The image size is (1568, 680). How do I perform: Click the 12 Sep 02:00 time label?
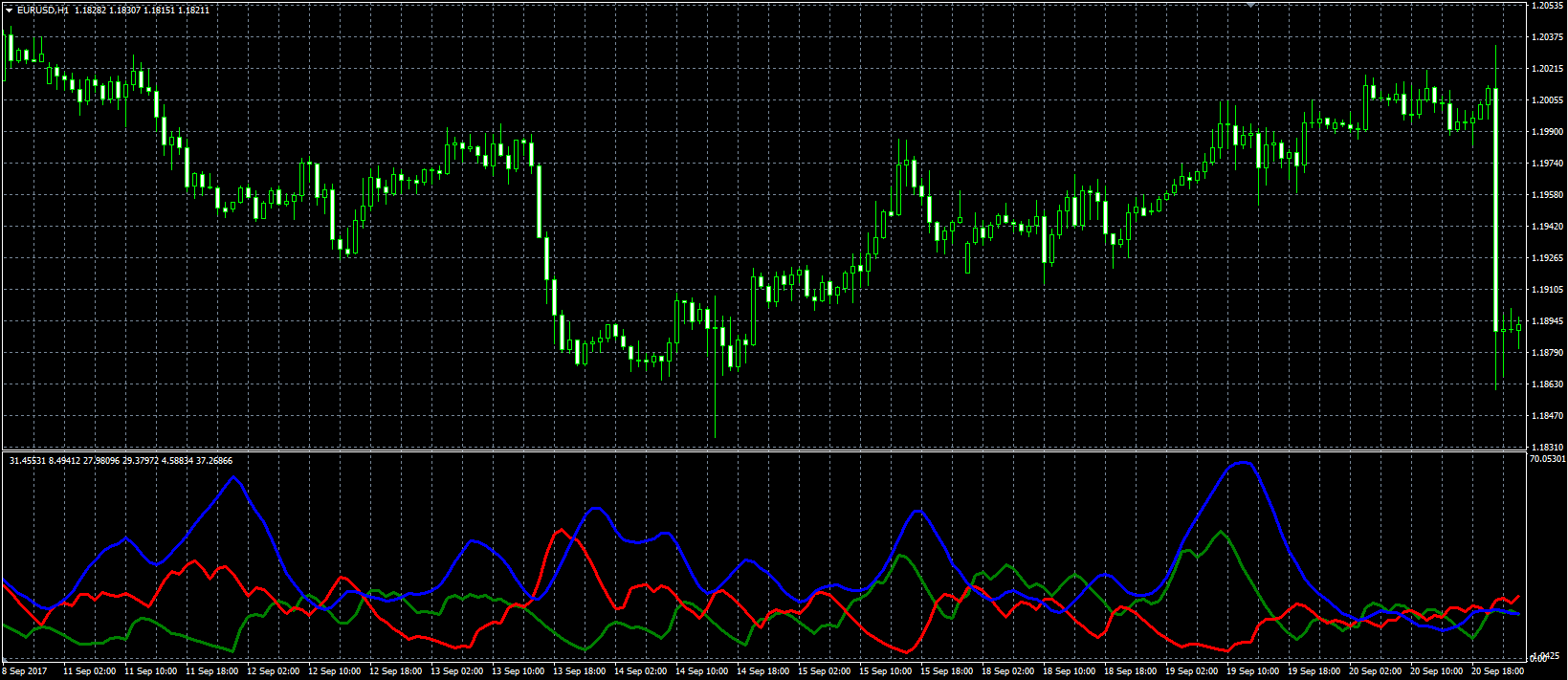coord(273,671)
